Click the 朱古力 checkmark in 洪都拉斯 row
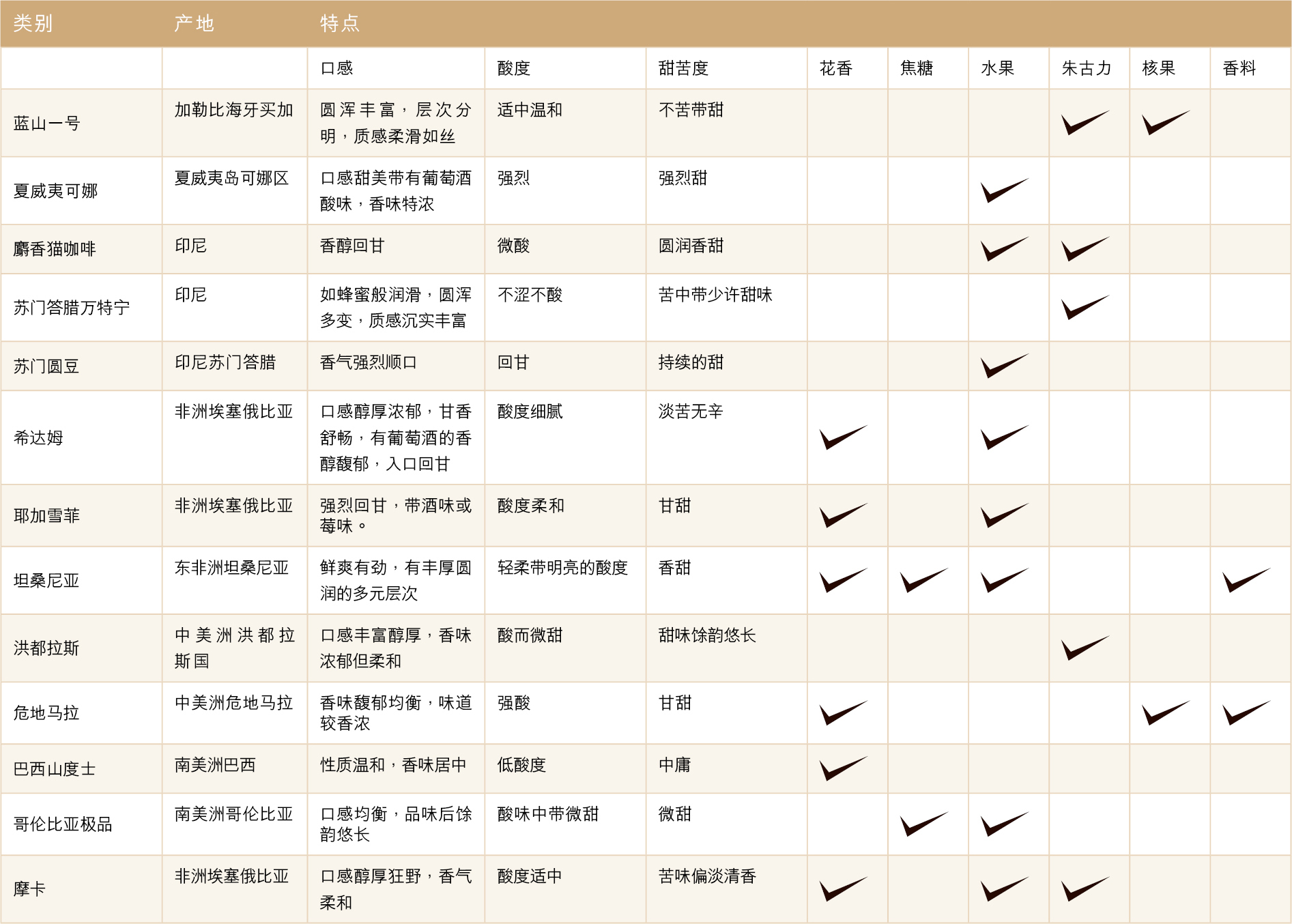1292x924 pixels. [1085, 648]
